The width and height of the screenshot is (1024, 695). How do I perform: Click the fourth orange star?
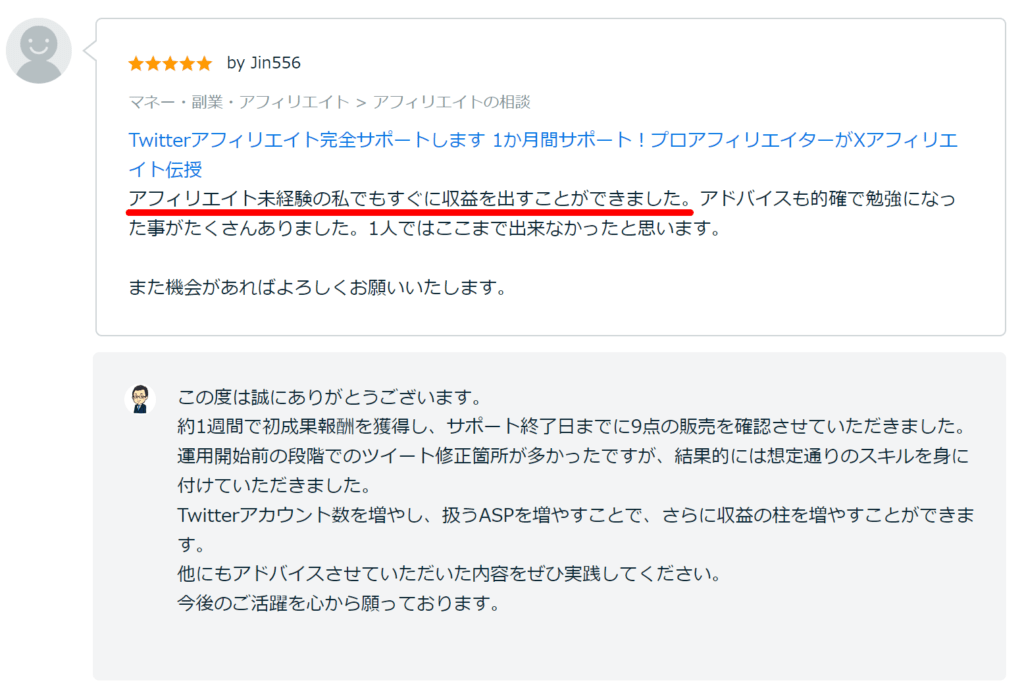[x=187, y=62]
